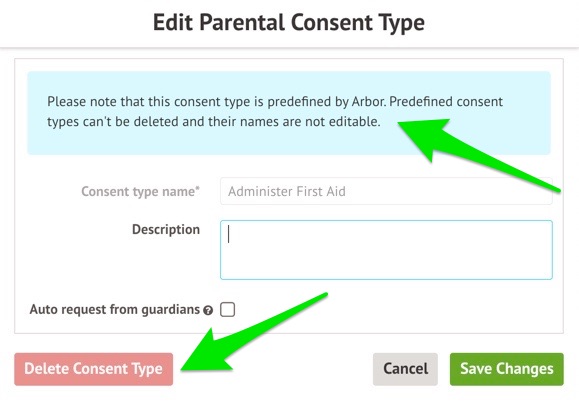579x404 pixels.
Task: Click the green arrow pointing at Delete button
Action: pos(255,331)
